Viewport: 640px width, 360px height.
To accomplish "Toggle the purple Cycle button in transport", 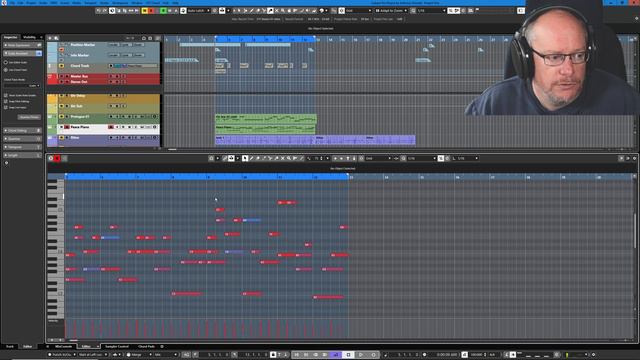I will click(x=336, y=355).
